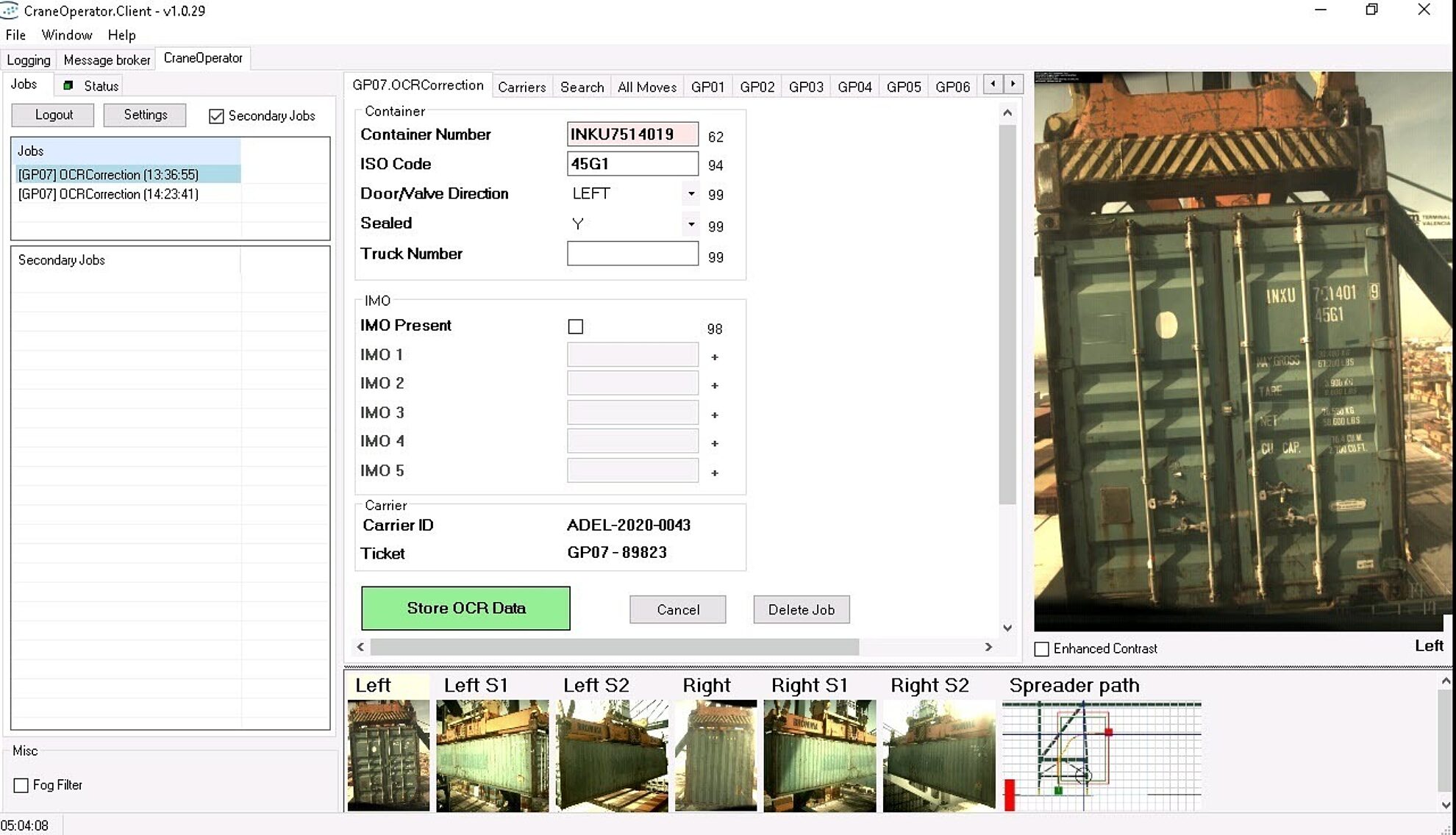The image size is (1456, 835).
Task: Click the down arrow on the vertical scrollbar
Action: (1007, 628)
